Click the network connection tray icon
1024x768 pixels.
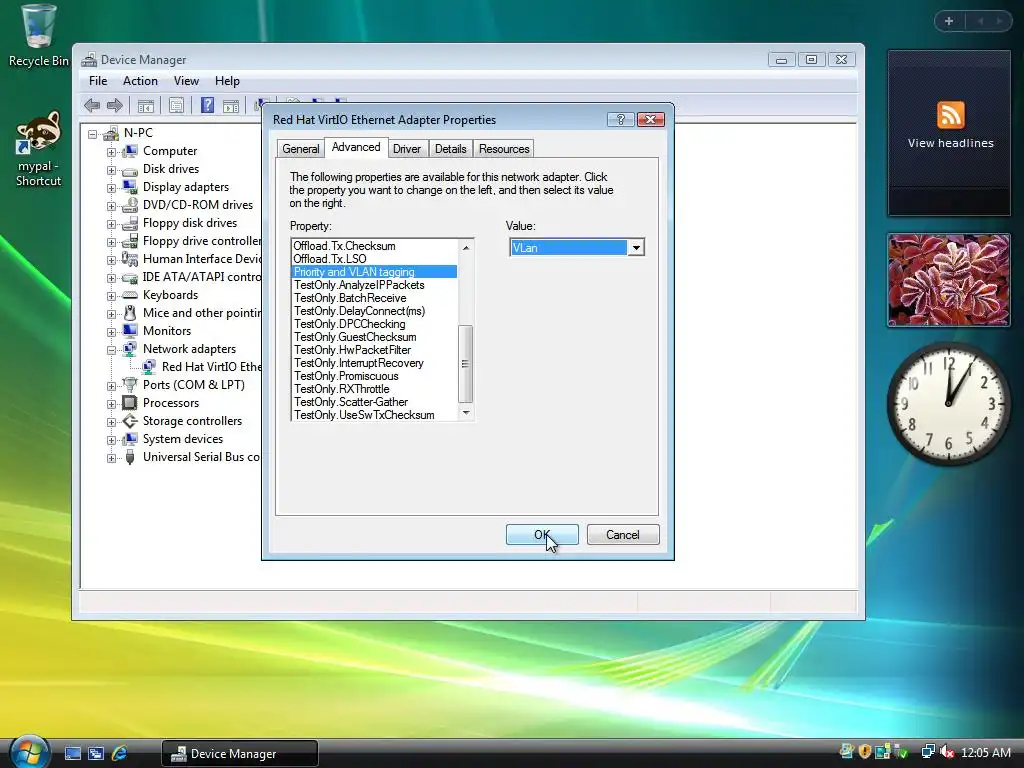pos(927,752)
